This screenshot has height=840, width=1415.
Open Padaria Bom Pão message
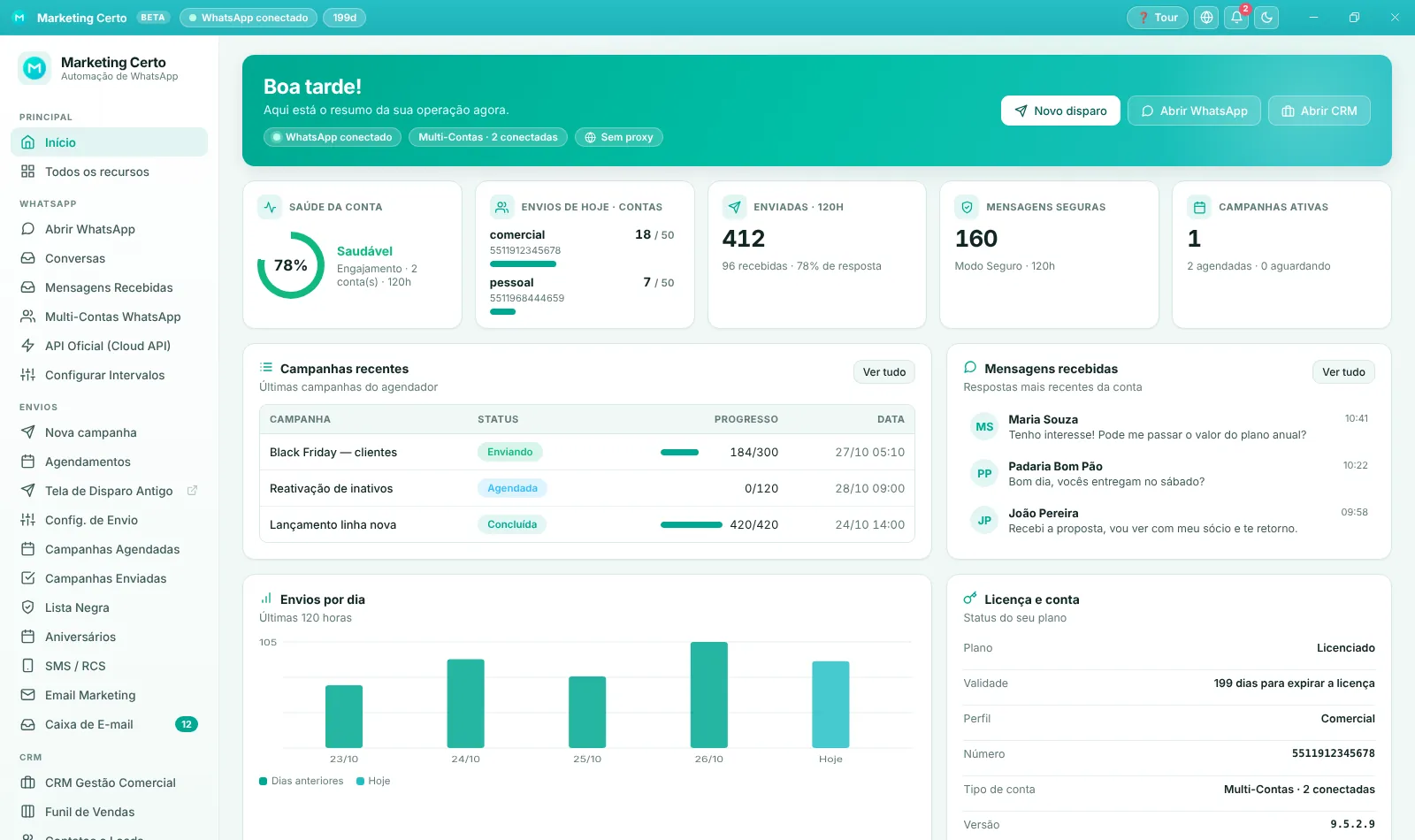[1169, 474]
